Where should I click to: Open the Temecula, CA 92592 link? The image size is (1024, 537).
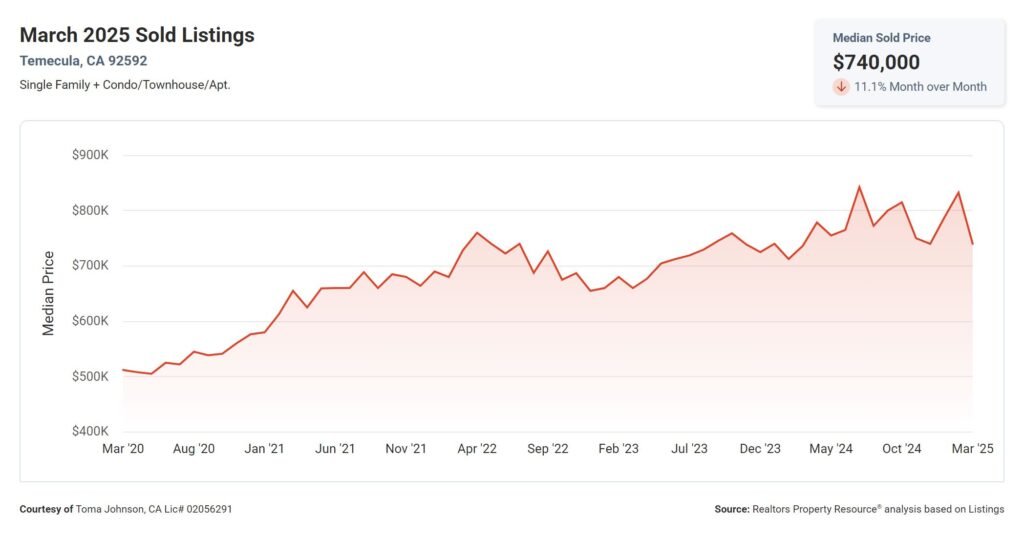(83, 60)
